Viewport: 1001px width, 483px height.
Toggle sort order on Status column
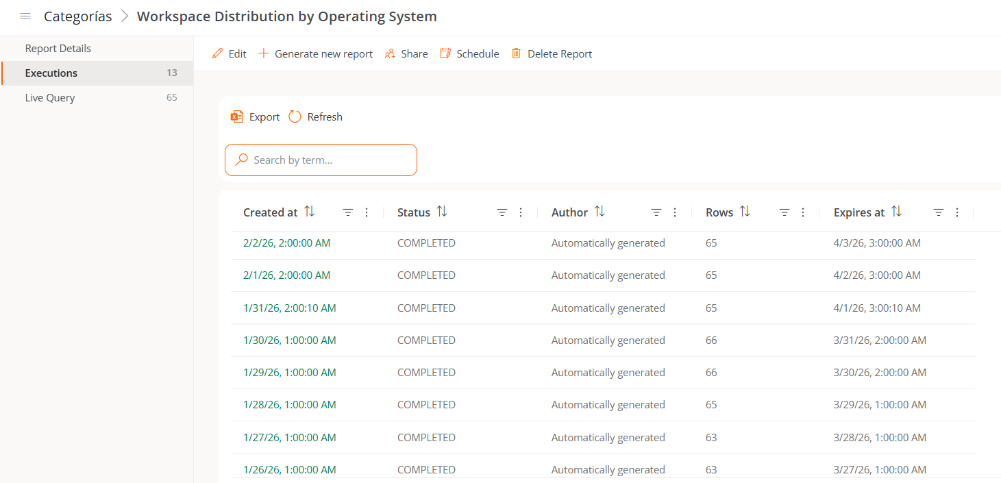coord(442,212)
